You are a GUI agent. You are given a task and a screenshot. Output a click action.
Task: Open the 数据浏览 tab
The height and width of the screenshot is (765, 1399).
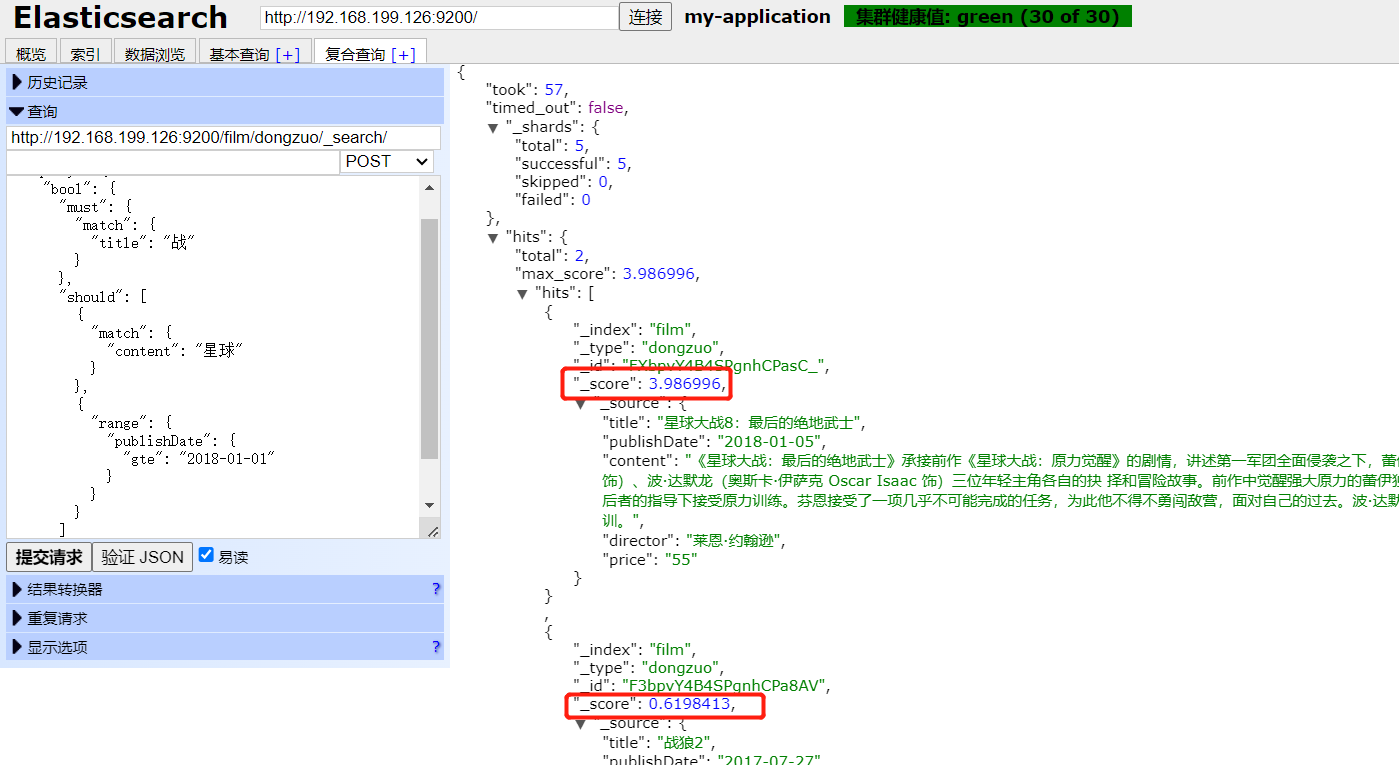point(154,55)
